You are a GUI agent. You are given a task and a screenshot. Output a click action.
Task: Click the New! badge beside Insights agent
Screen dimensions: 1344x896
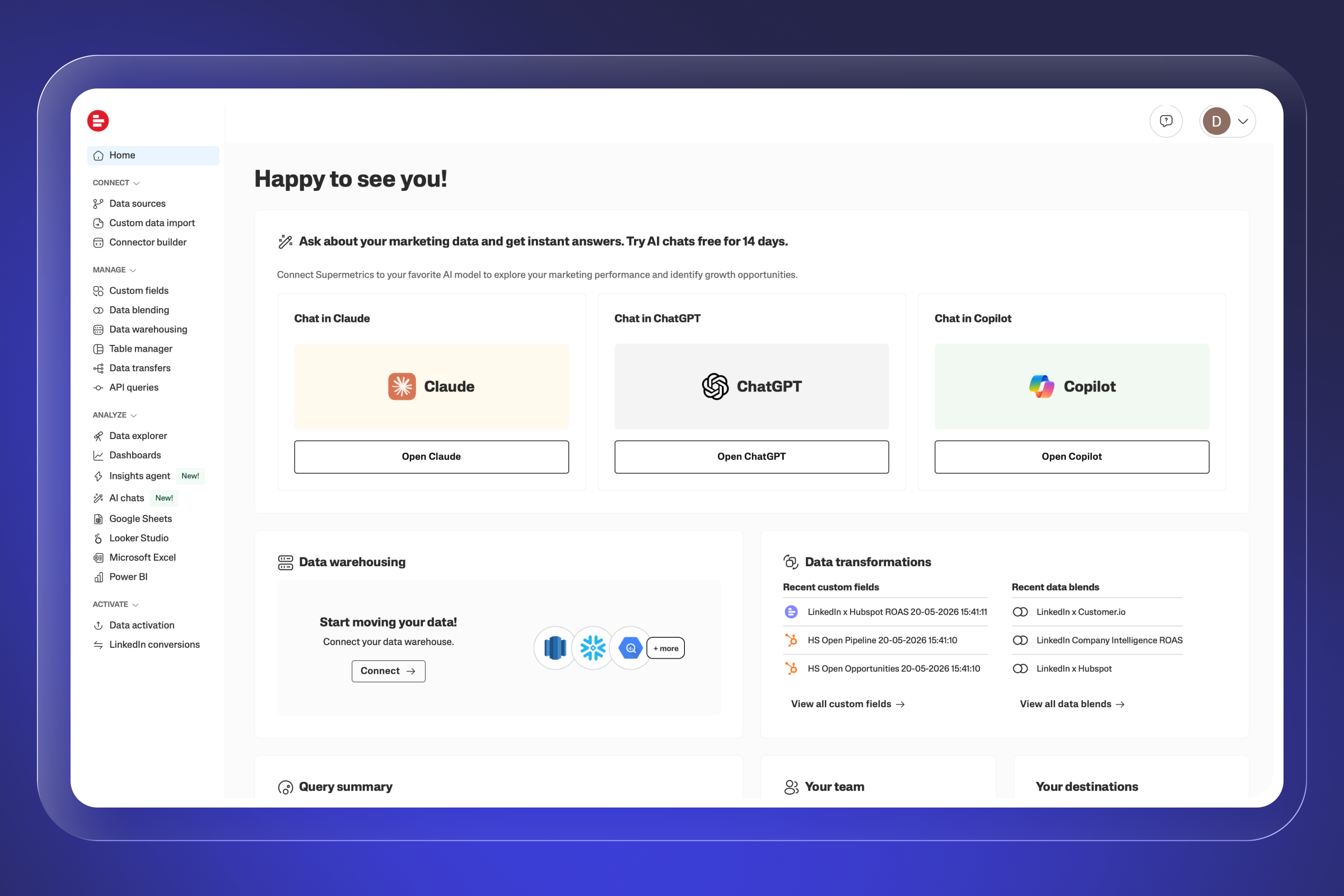(190, 476)
